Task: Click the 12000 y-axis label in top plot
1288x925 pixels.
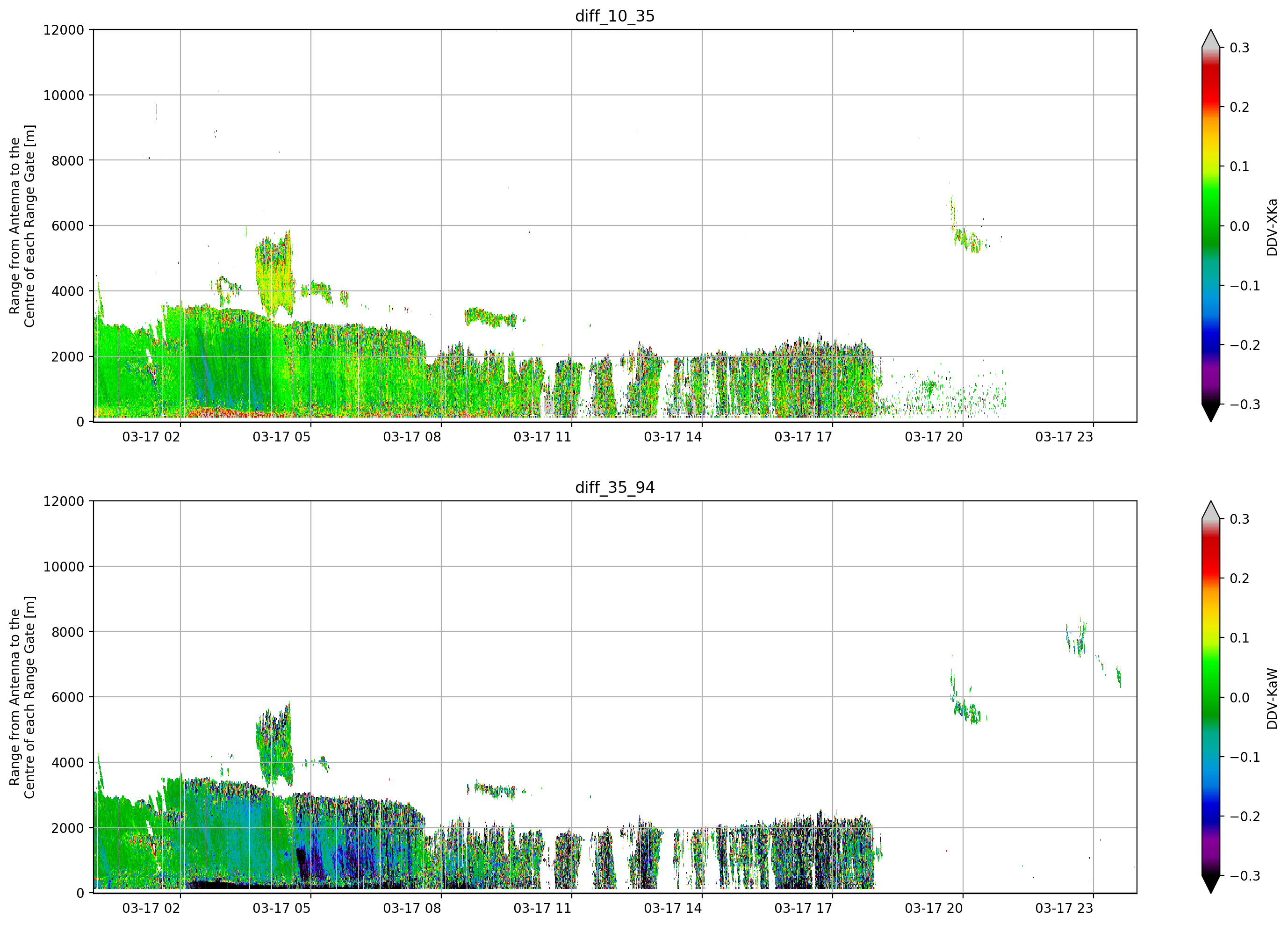Action: pos(64,30)
